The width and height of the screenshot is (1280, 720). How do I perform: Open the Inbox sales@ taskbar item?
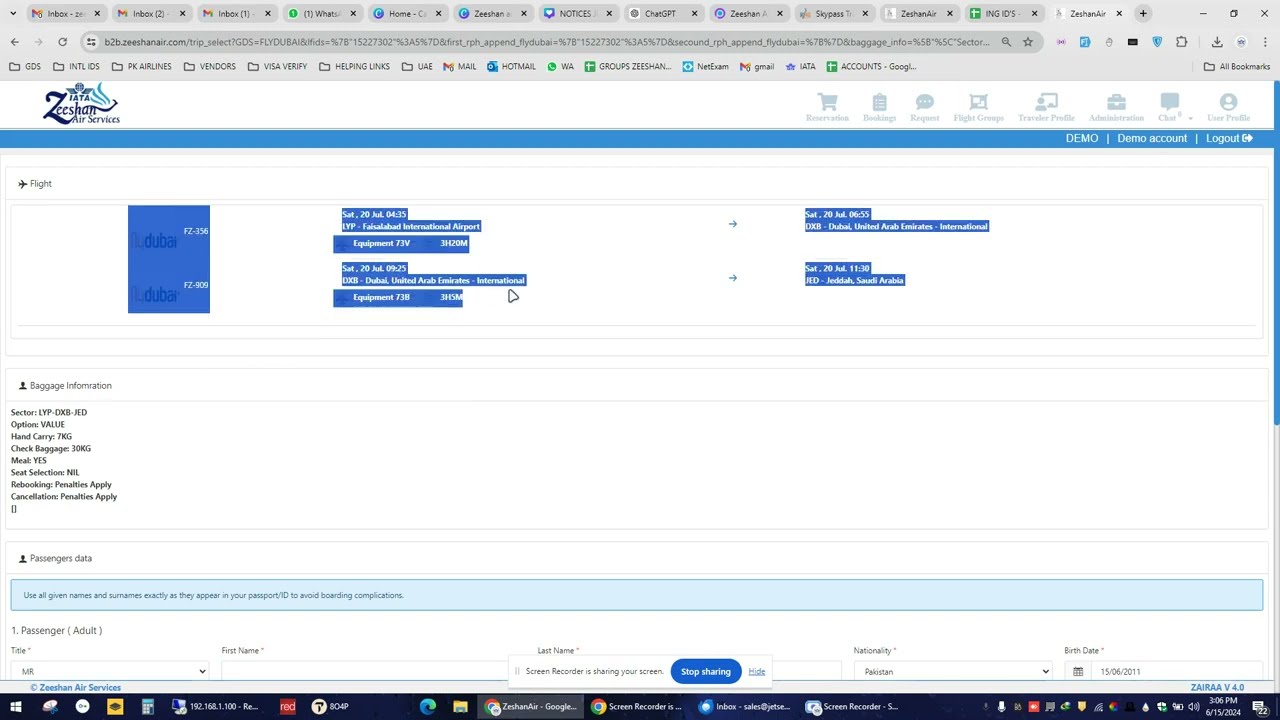click(x=745, y=707)
